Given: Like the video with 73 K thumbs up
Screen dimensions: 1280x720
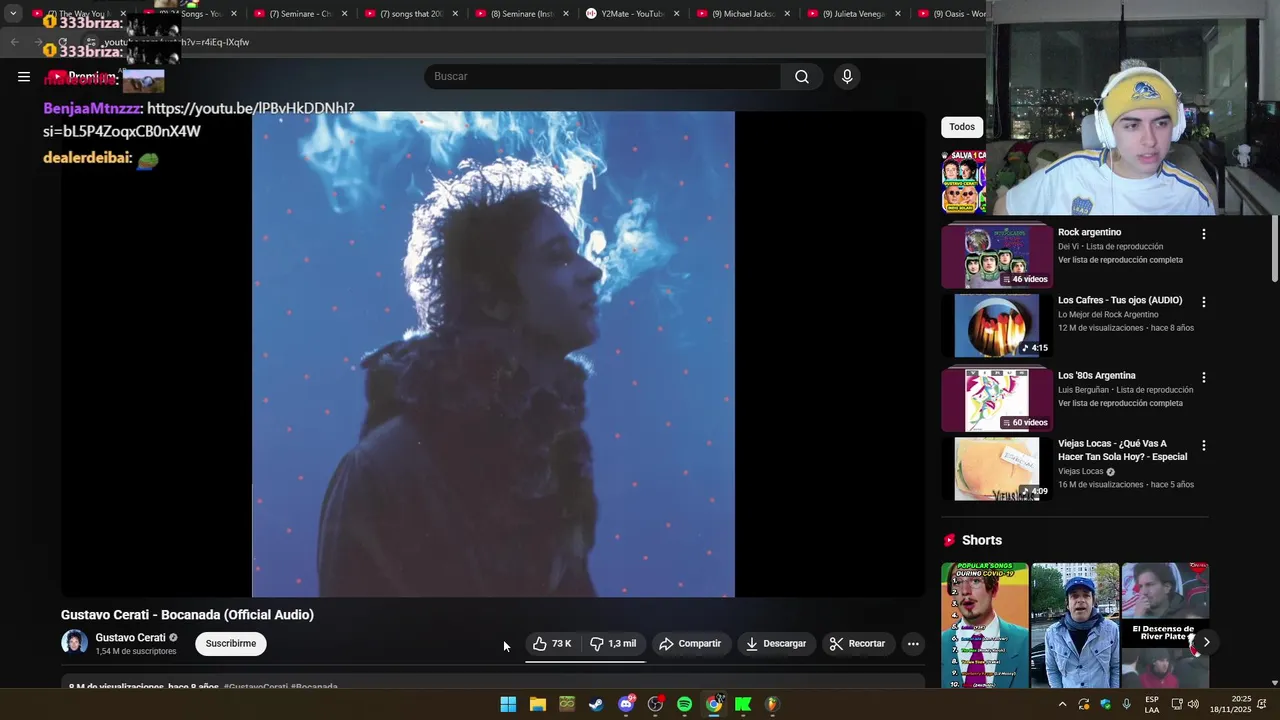Looking at the screenshot, I should [x=552, y=644].
